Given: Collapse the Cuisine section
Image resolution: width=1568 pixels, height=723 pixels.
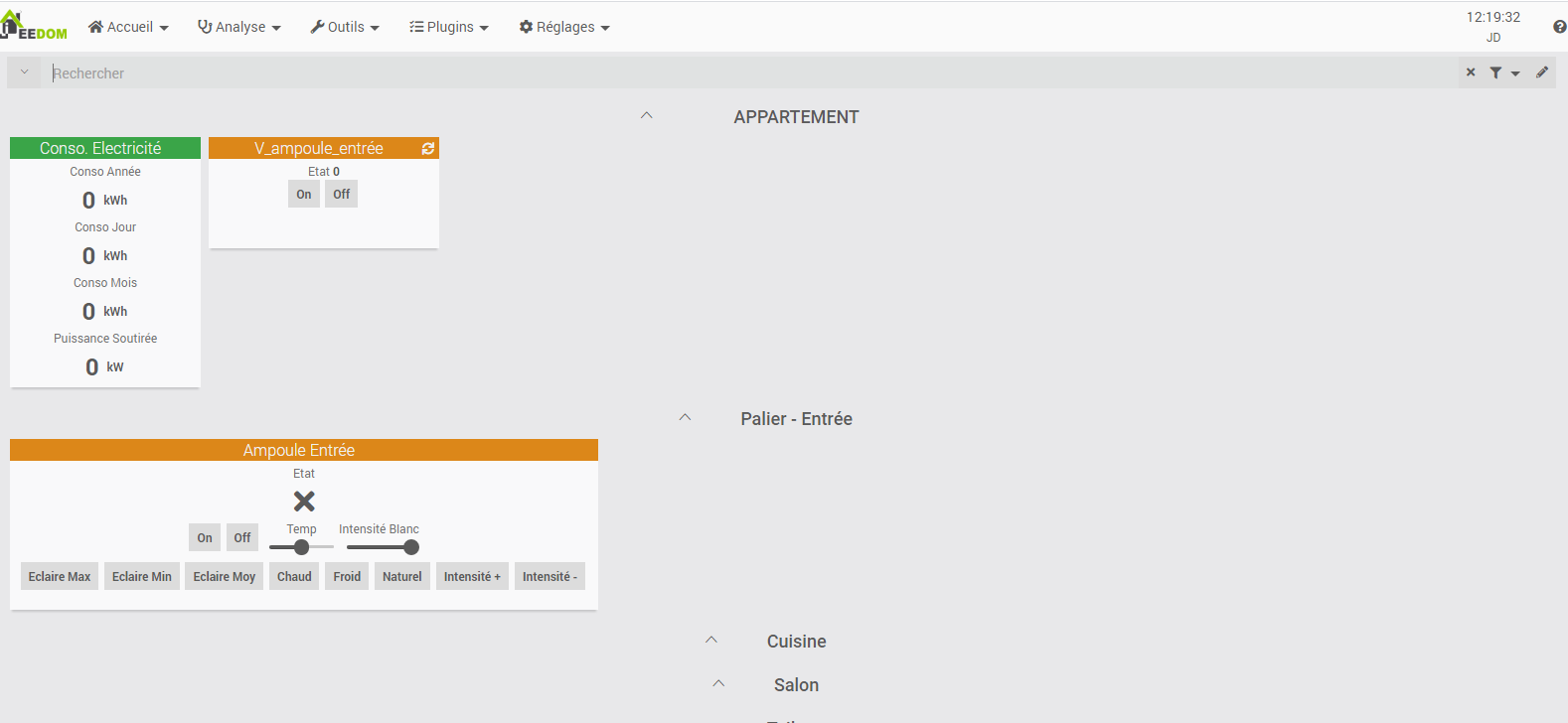Looking at the screenshot, I should (x=711, y=641).
